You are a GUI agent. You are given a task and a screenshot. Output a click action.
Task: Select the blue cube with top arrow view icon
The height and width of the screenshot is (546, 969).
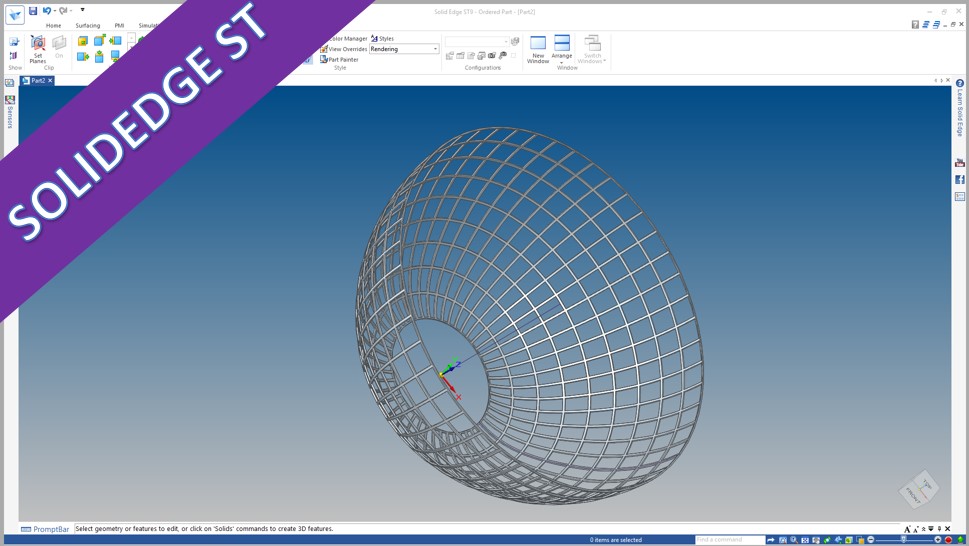(99, 41)
